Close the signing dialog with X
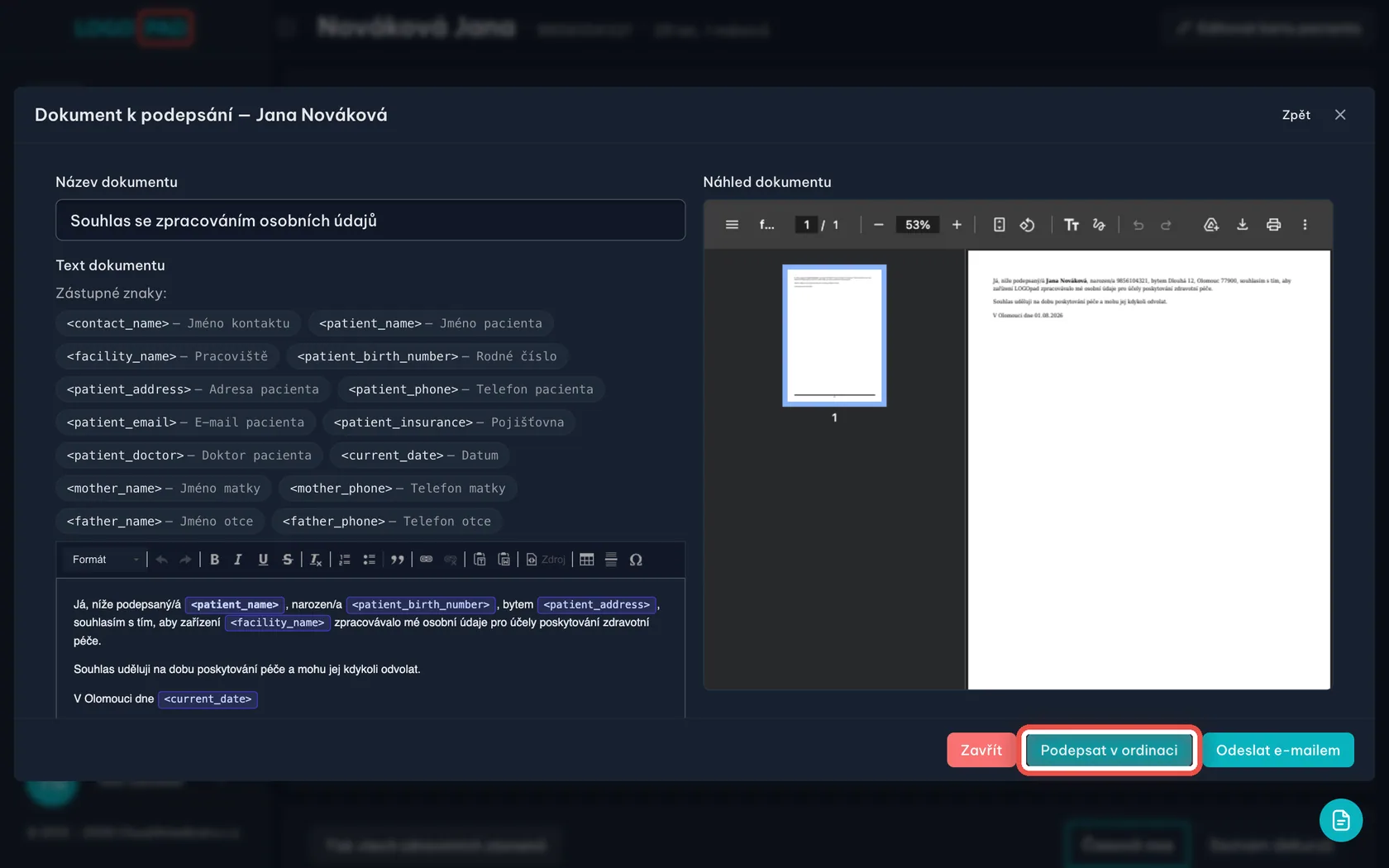This screenshot has width=1389, height=868. (x=1340, y=115)
